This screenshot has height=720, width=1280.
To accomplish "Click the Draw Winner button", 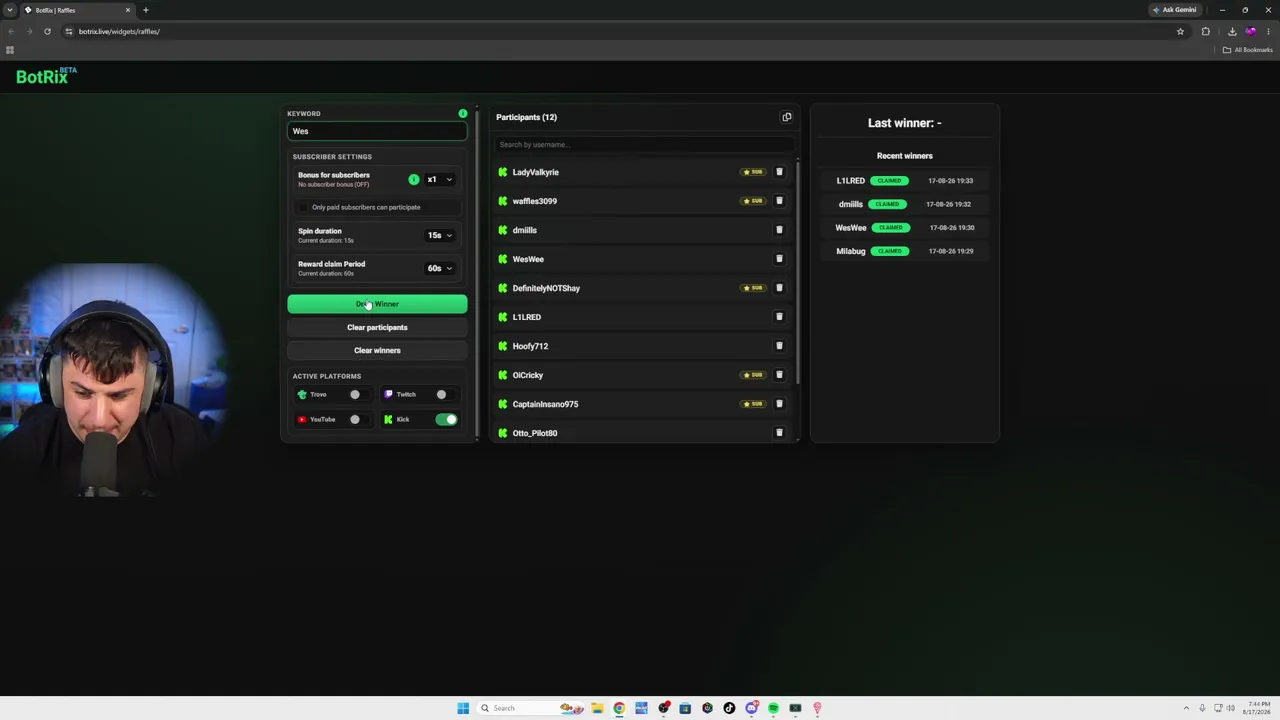I will 377,304.
